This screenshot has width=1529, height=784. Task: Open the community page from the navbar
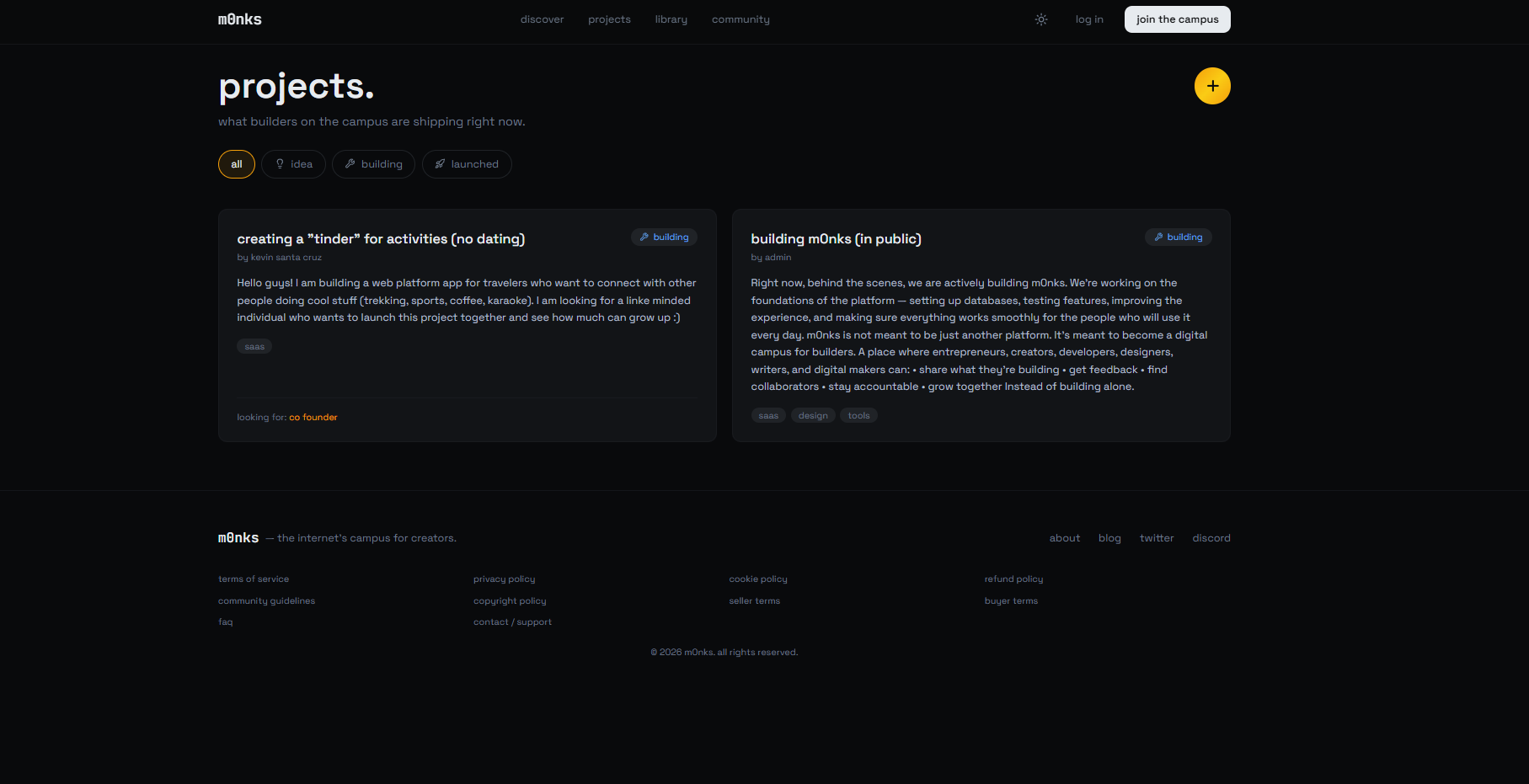tap(740, 19)
